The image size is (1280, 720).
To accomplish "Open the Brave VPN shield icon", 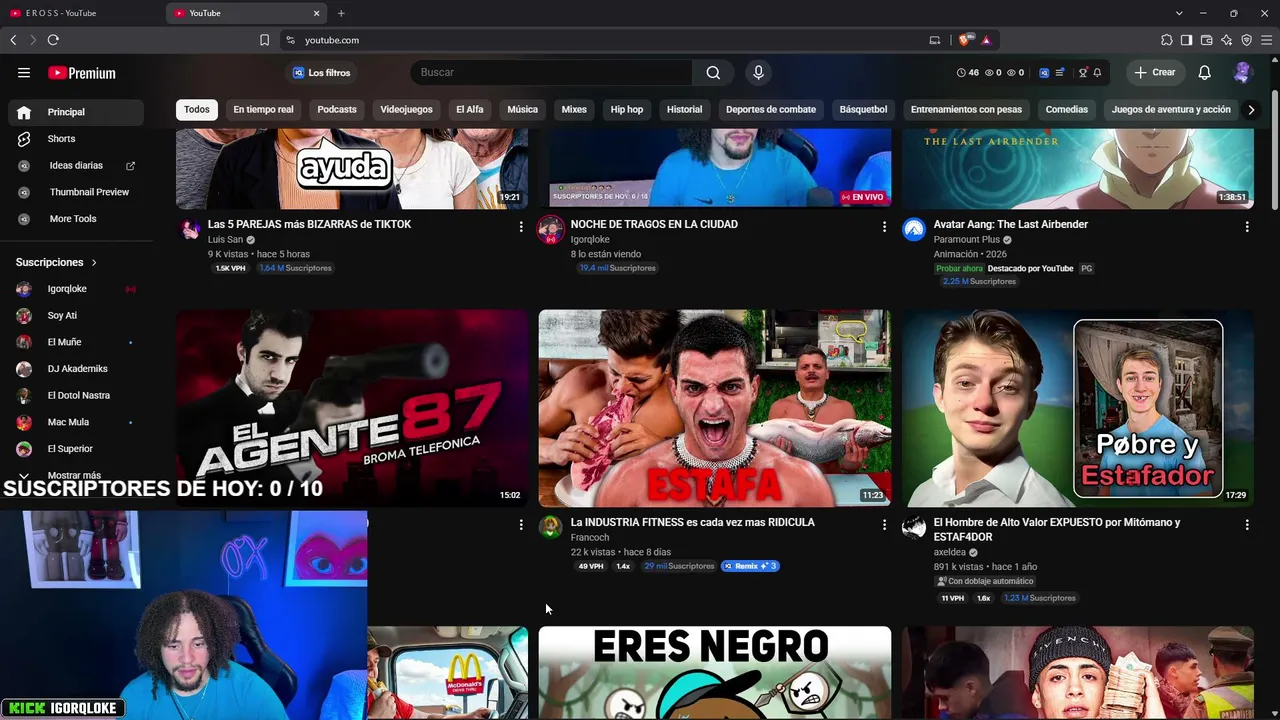I will coord(1247,40).
